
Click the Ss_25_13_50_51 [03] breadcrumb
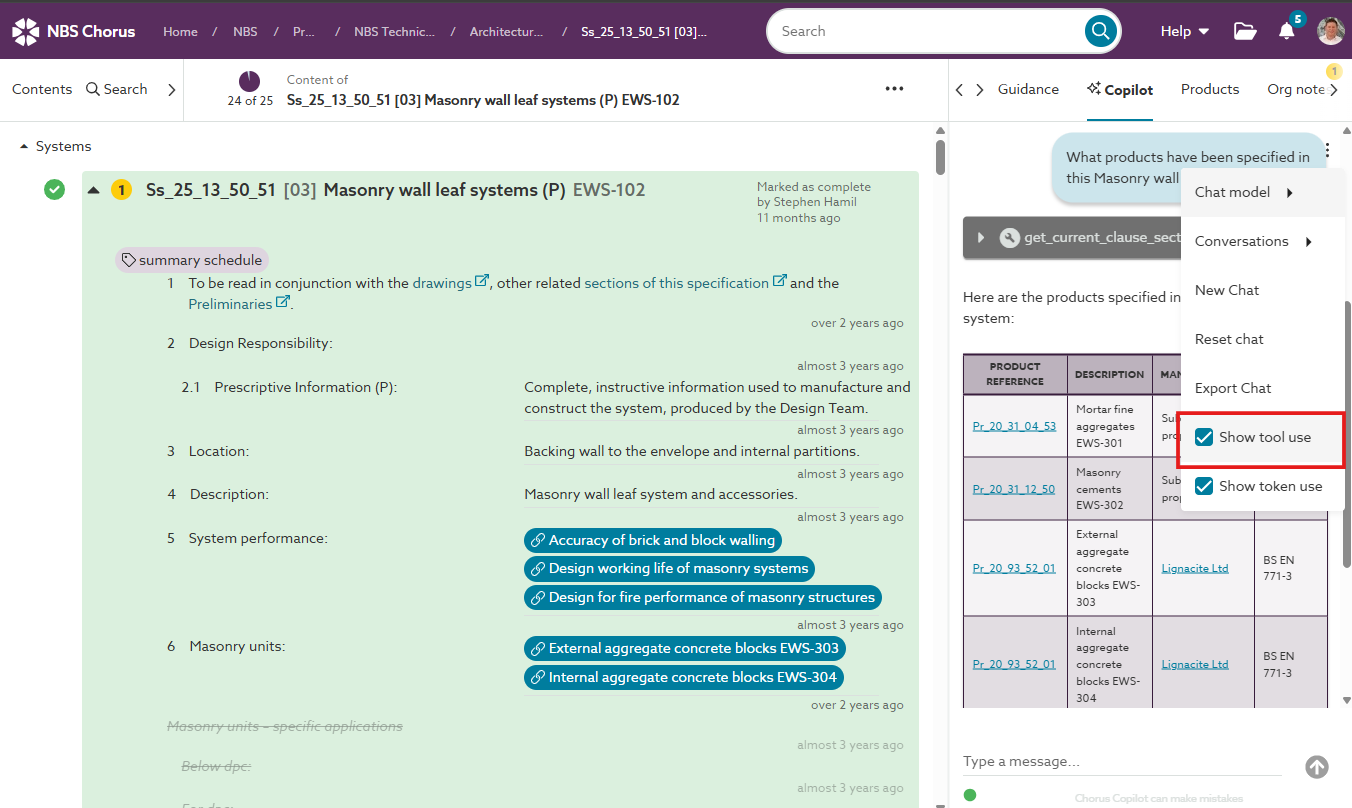click(x=644, y=31)
